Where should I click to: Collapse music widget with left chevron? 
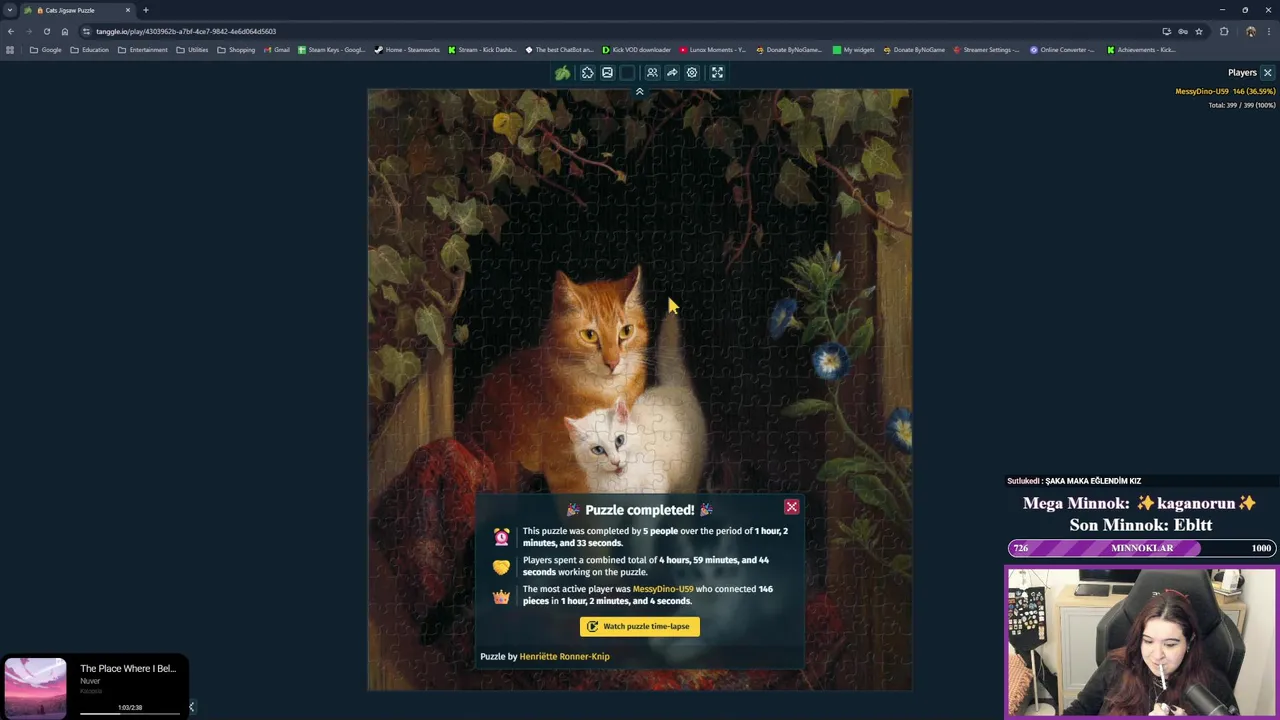(191, 707)
